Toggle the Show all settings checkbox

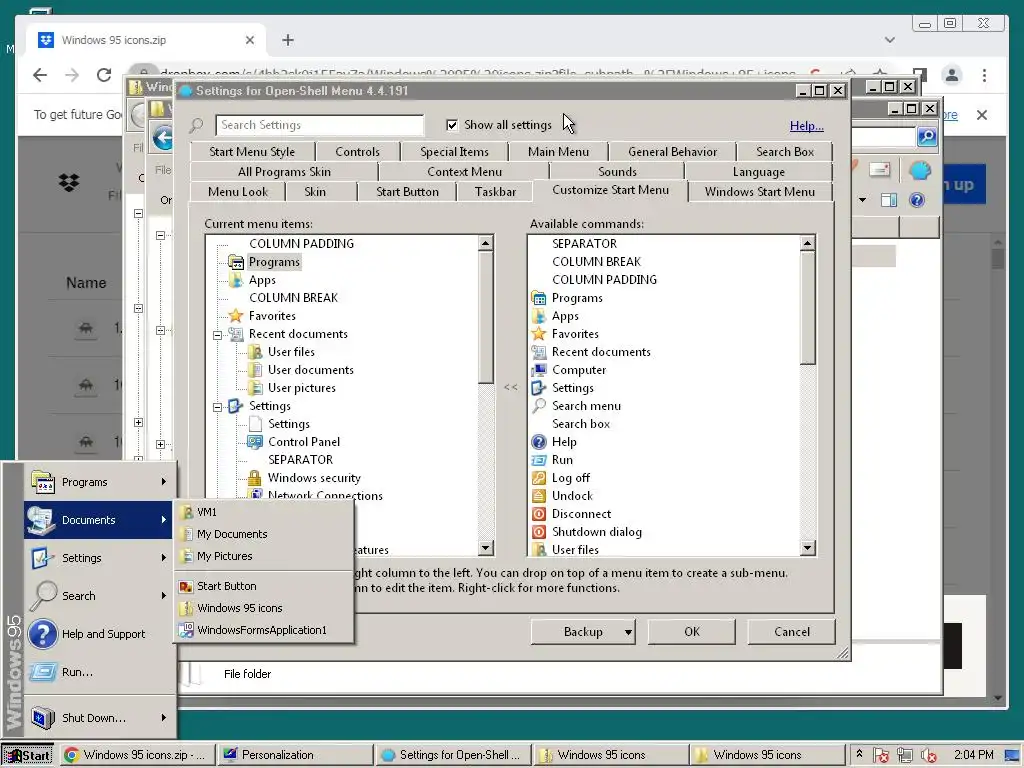click(x=452, y=125)
